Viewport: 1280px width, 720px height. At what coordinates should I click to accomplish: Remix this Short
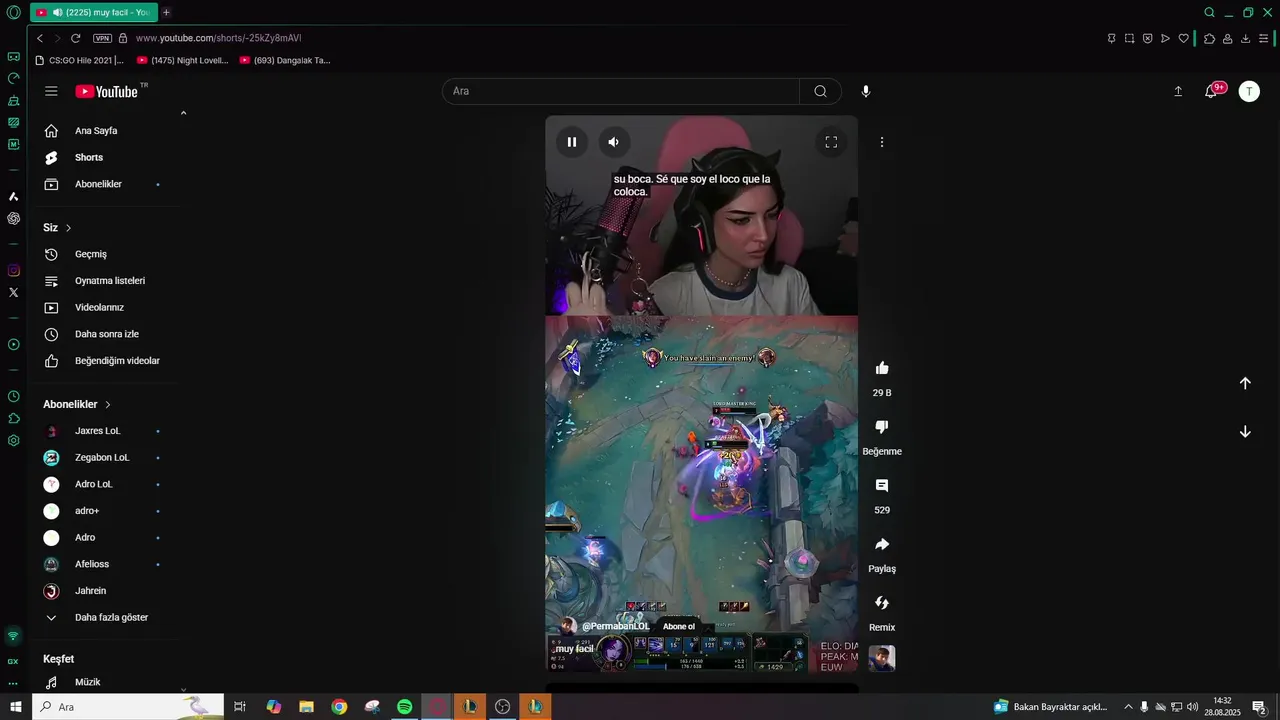click(882, 603)
